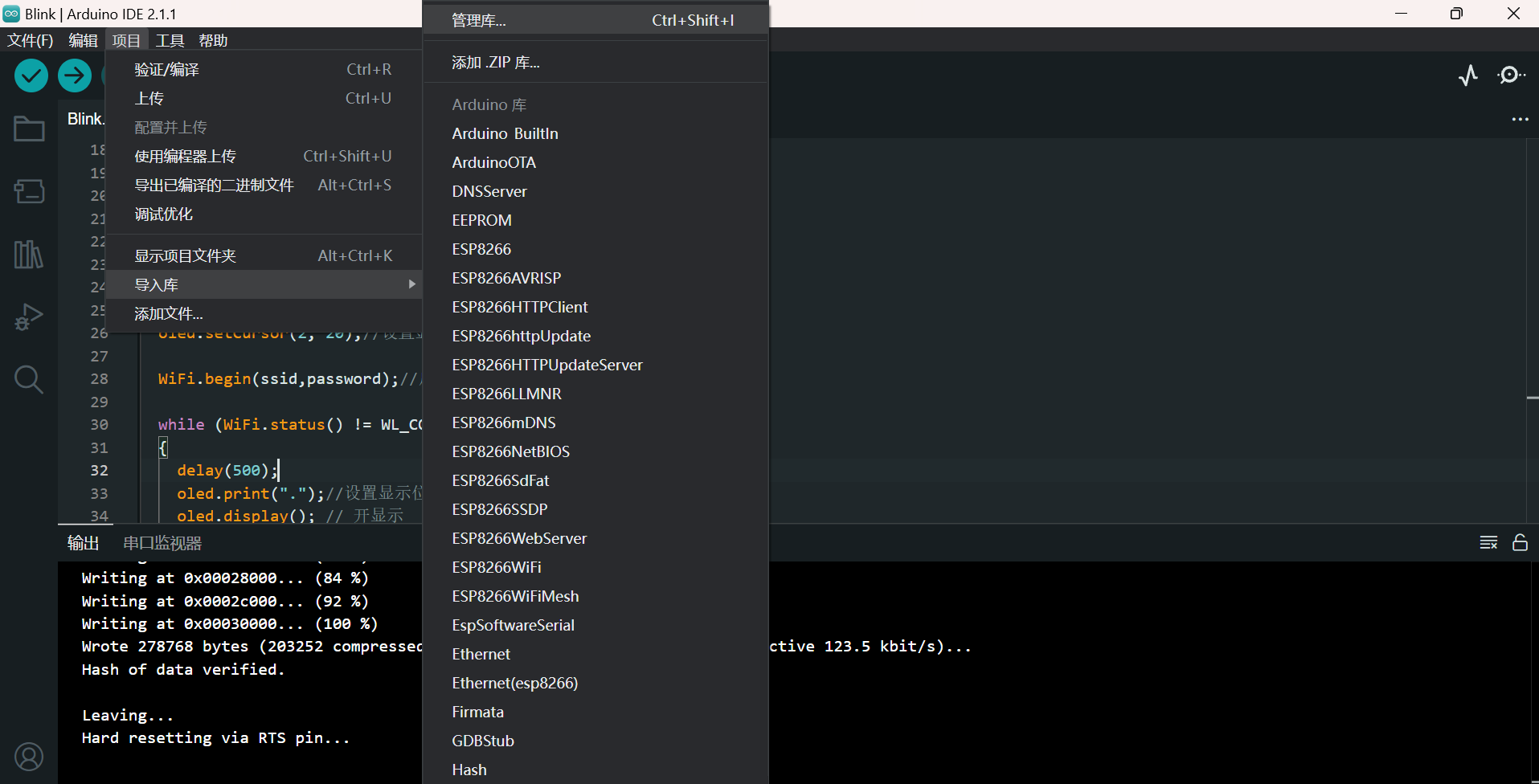Open the Serial Monitor magnifier icon
Screen dimensions: 1539x784
pos(1511,76)
